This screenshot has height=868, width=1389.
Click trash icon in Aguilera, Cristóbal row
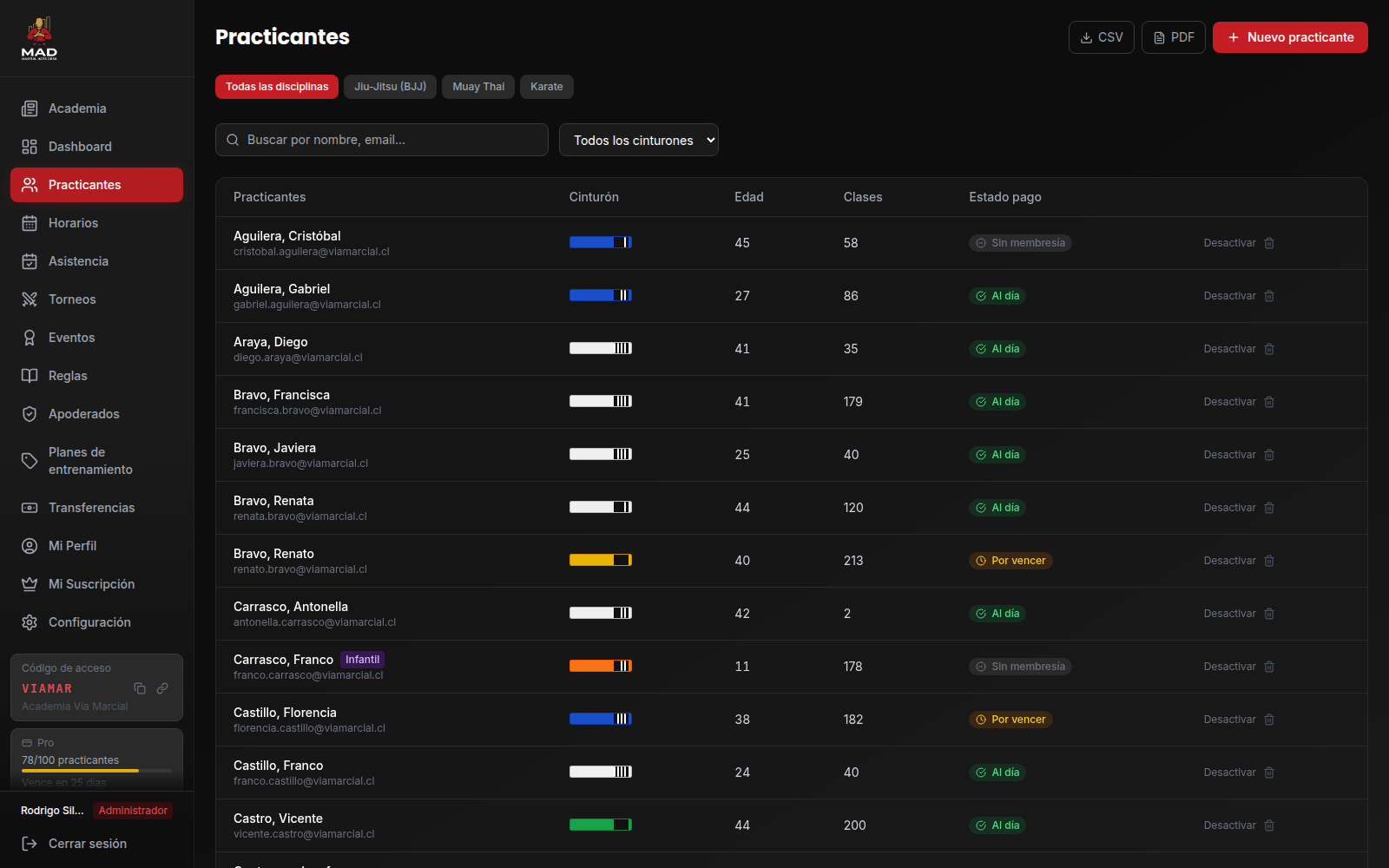point(1269,243)
